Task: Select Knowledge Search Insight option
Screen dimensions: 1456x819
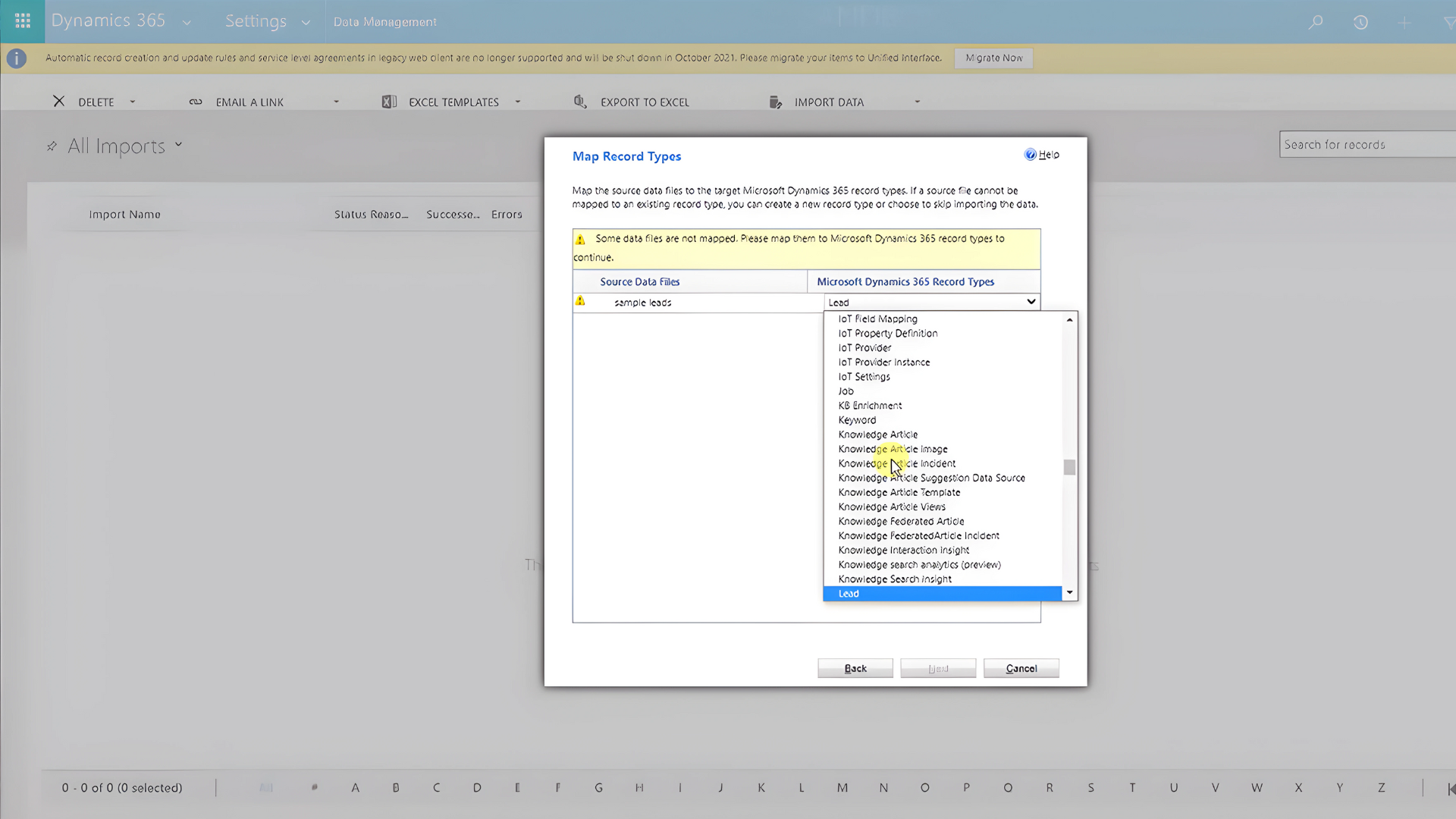Action: coord(895,579)
